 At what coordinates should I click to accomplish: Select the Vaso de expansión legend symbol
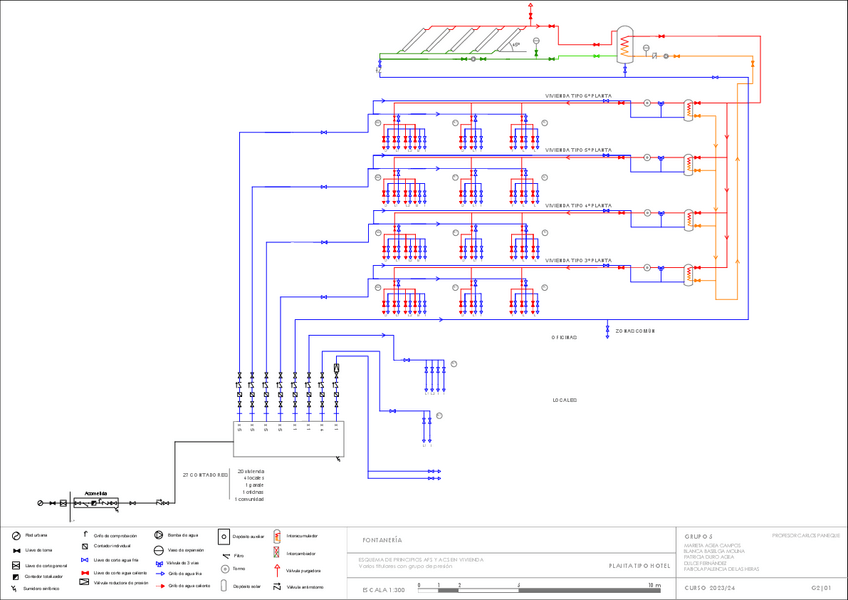pyautogui.click(x=159, y=551)
